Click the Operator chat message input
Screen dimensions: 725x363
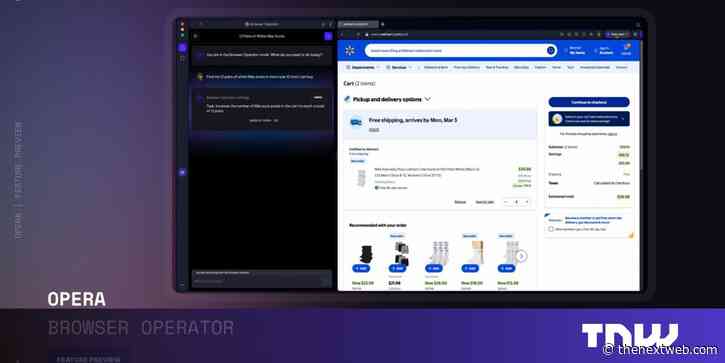coord(261,280)
